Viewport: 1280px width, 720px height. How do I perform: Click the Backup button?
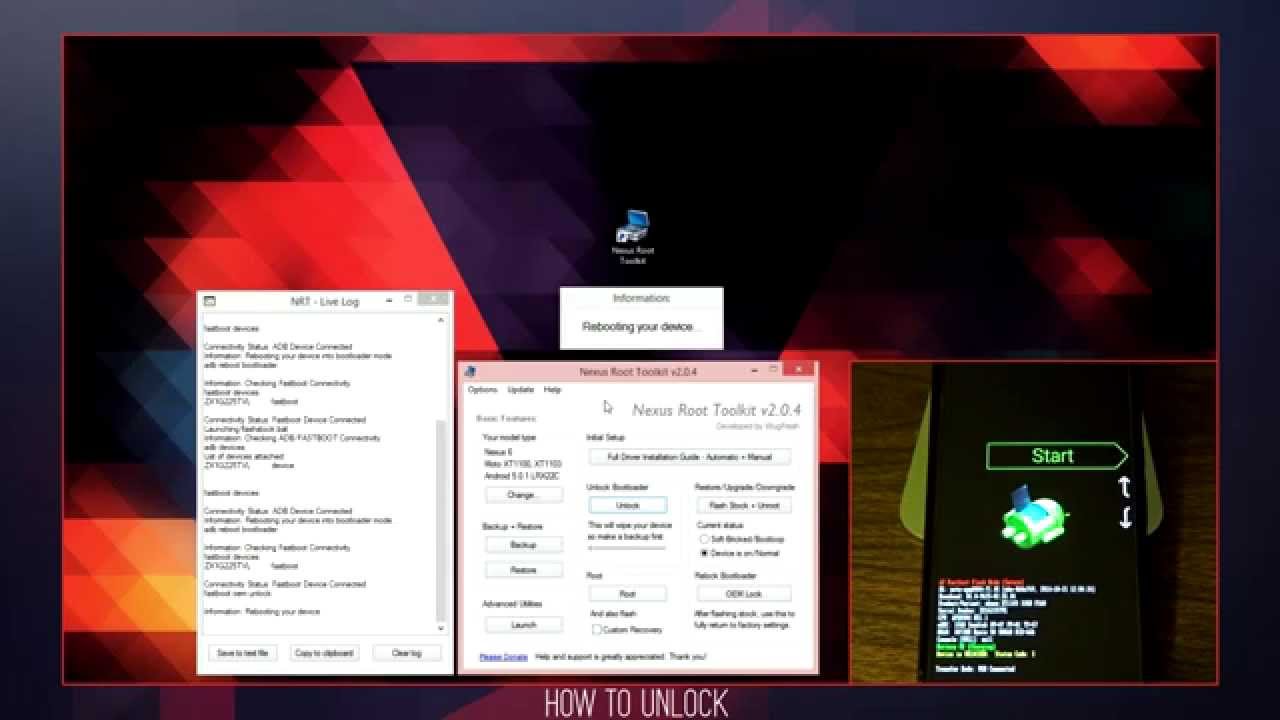pos(523,545)
